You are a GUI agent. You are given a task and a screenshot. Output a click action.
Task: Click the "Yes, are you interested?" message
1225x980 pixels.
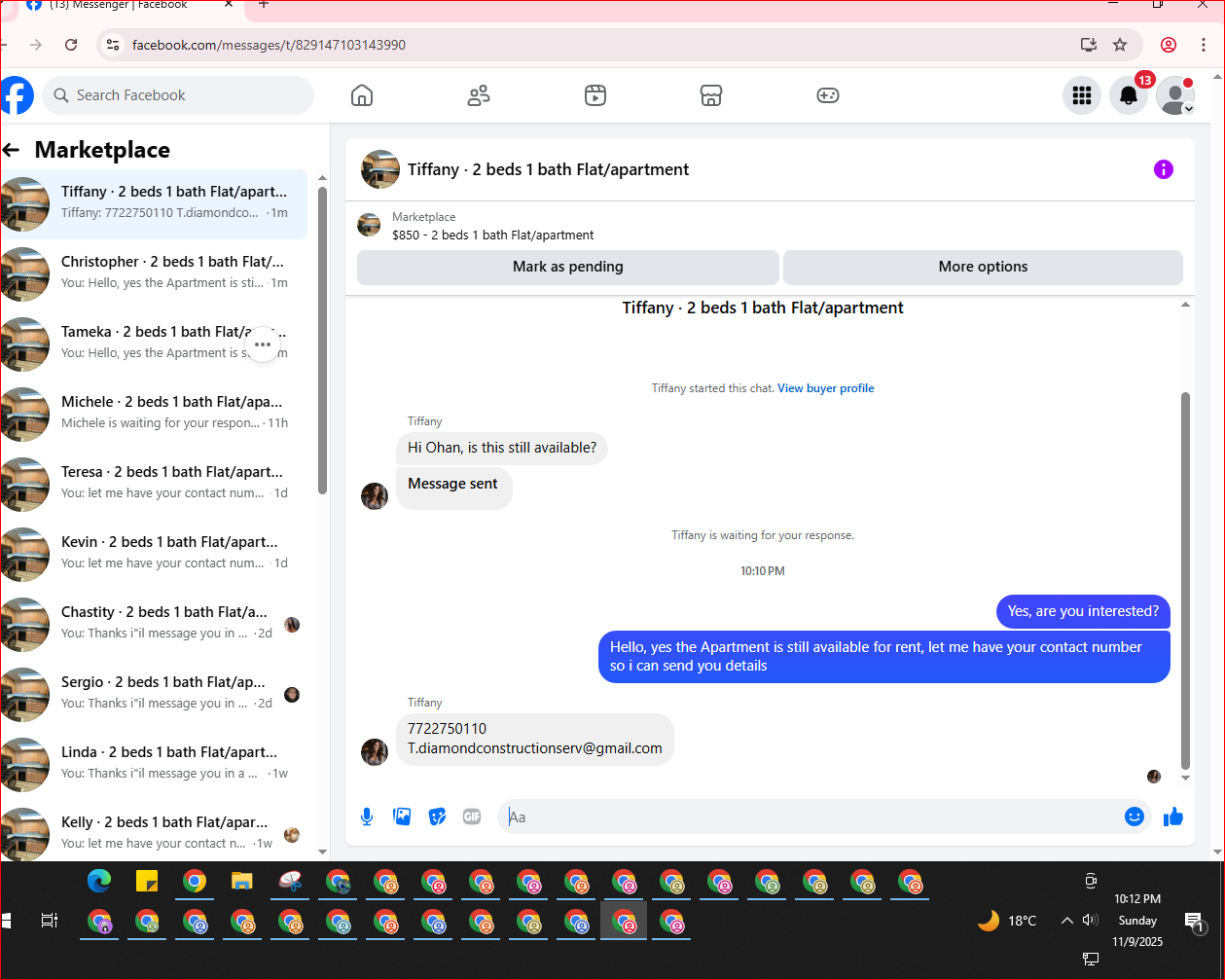tap(1083, 611)
